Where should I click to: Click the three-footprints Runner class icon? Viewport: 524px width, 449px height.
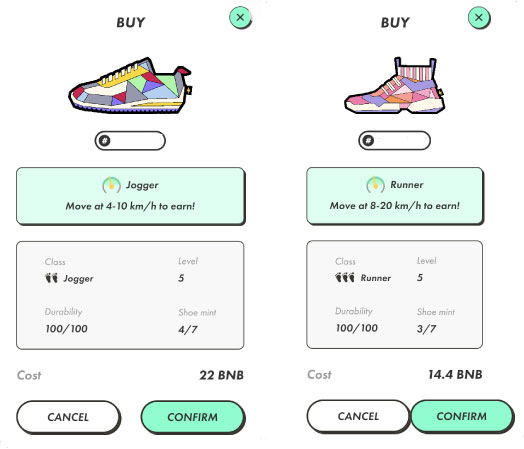tap(345, 277)
